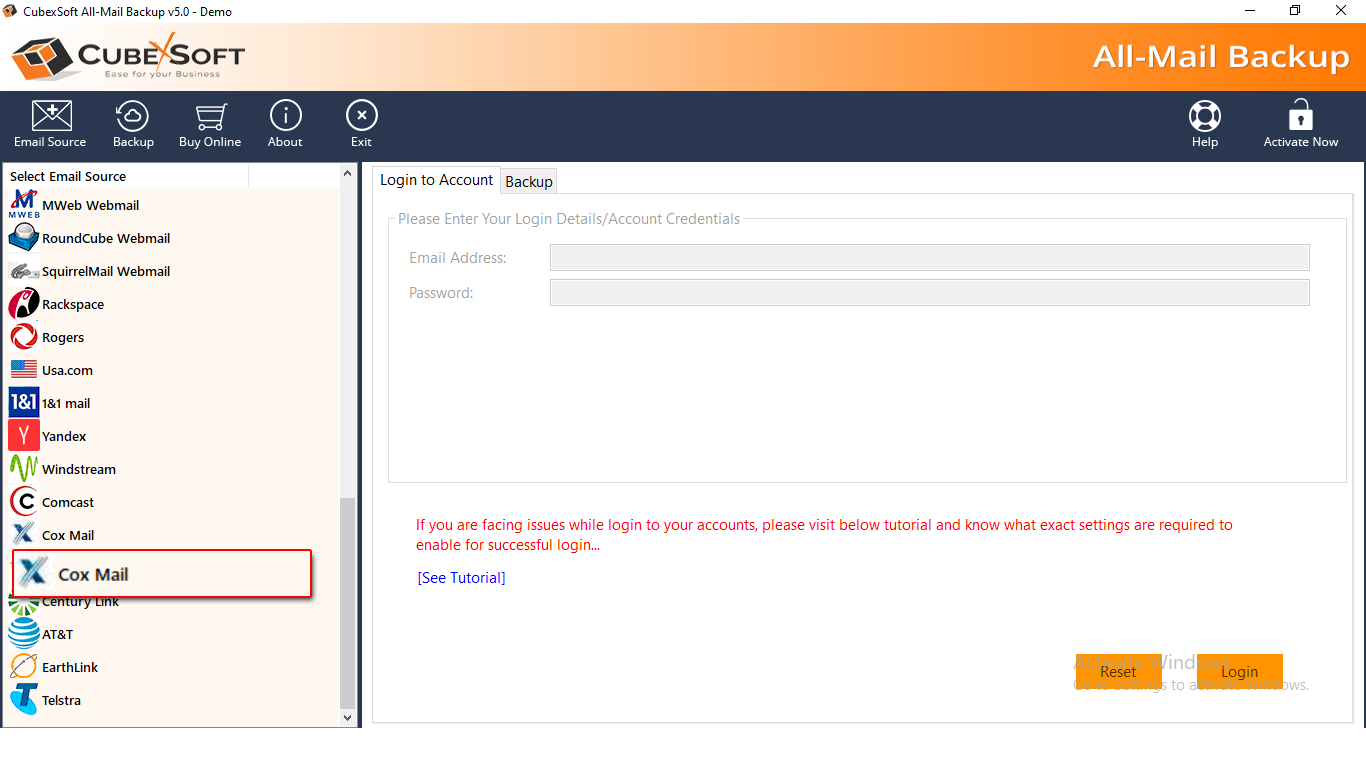Image resolution: width=1366 pixels, height=773 pixels.
Task: Switch to the Backup tab
Action: pyautogui.click(x=529, y=181)
